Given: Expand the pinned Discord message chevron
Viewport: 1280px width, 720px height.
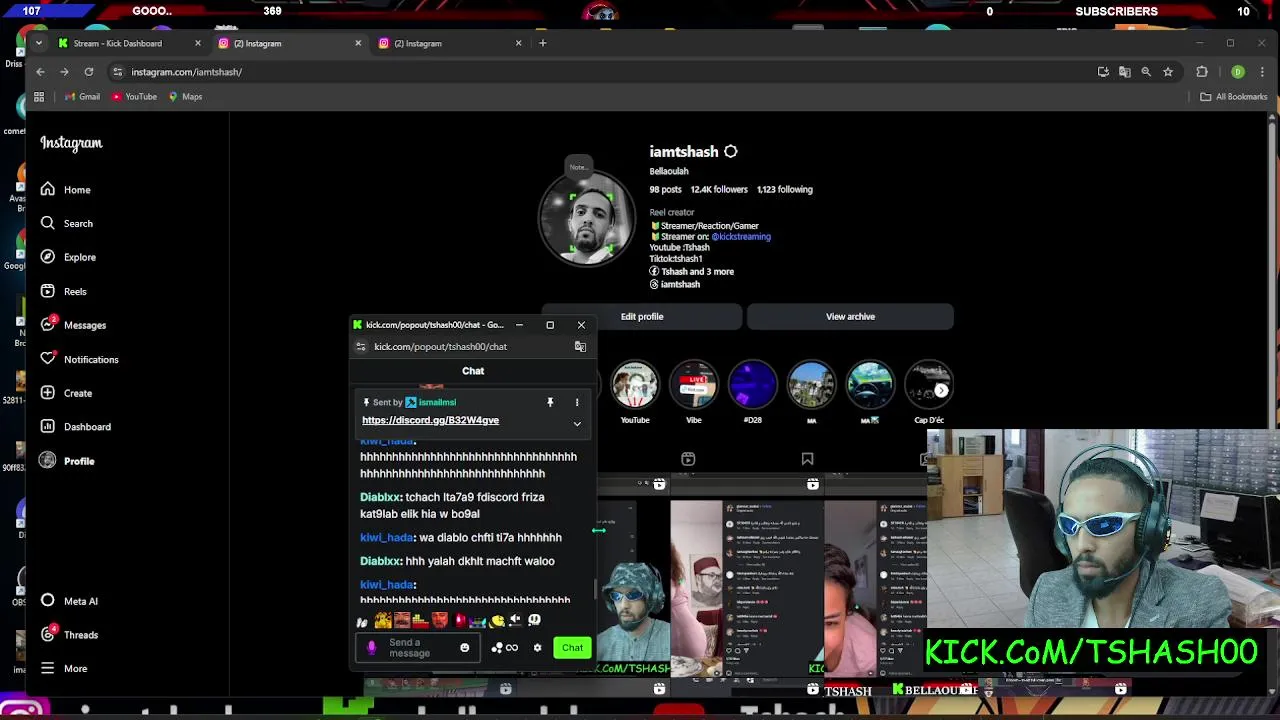Looking at the screenshot, I should click(x=577, y=424).
